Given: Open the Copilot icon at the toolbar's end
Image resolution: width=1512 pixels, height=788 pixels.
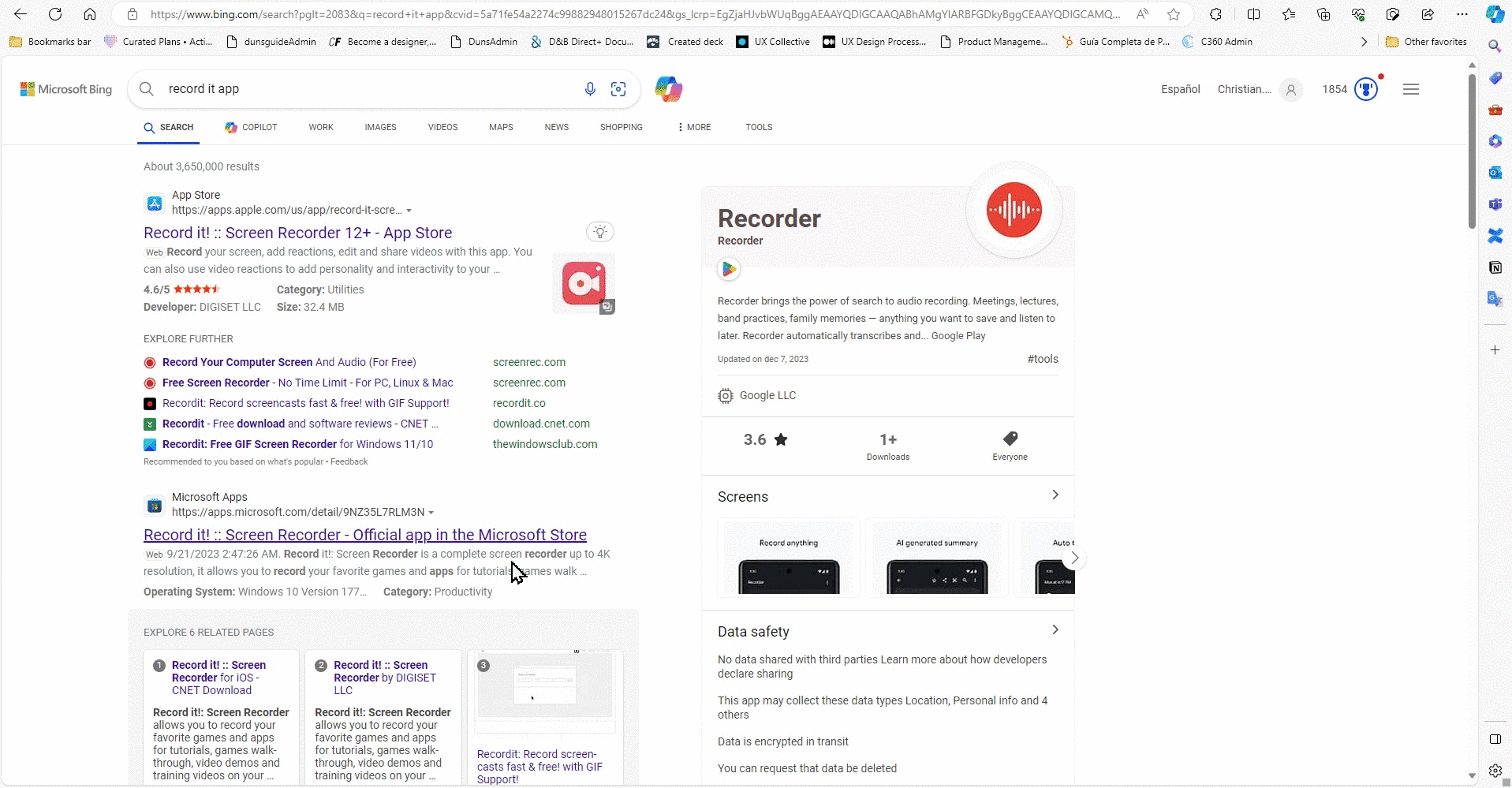Looking at the screenshot, I should tap(1495, 14).
